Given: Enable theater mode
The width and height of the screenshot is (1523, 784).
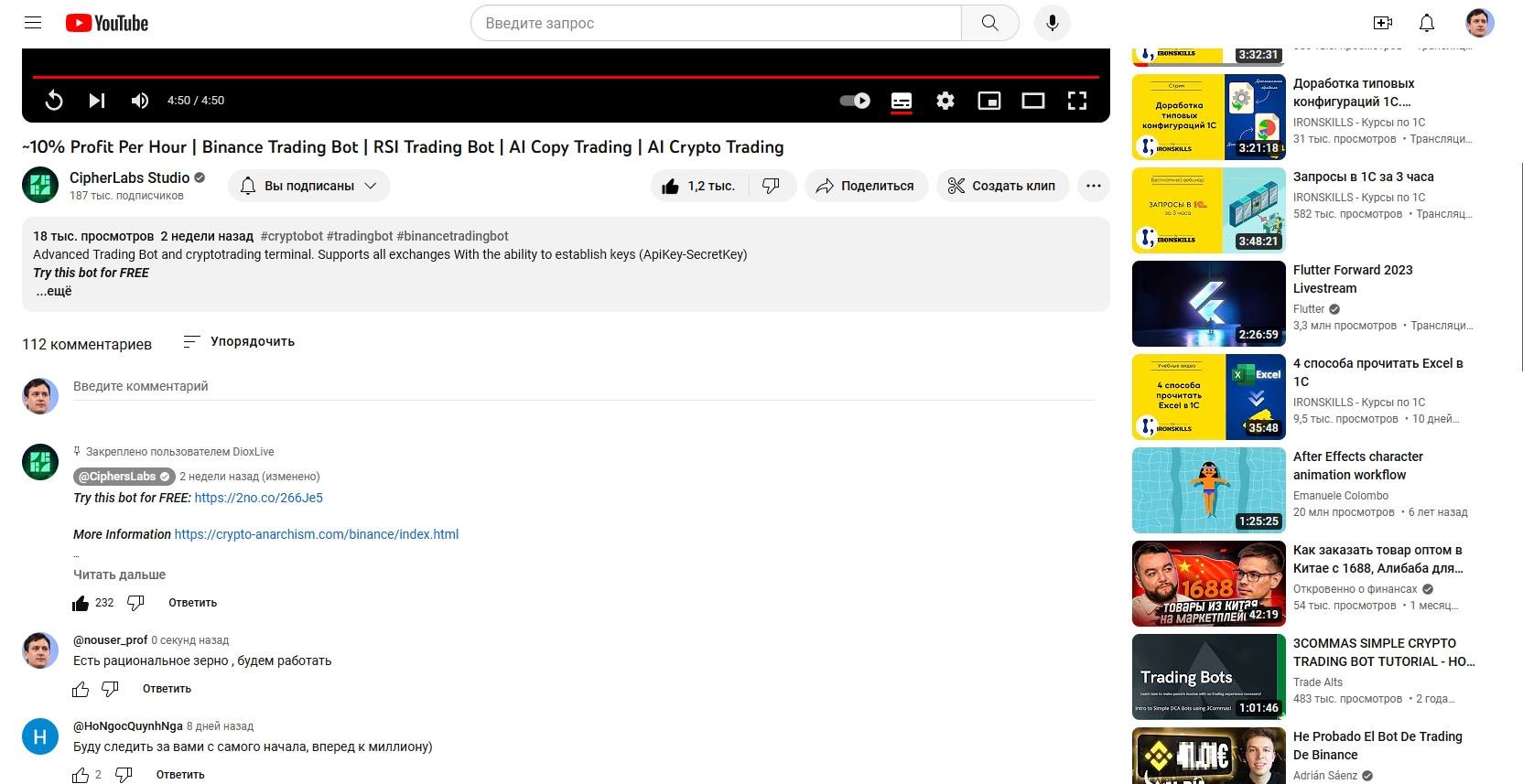Looking at the screenshot, I should click(1033, 101).
